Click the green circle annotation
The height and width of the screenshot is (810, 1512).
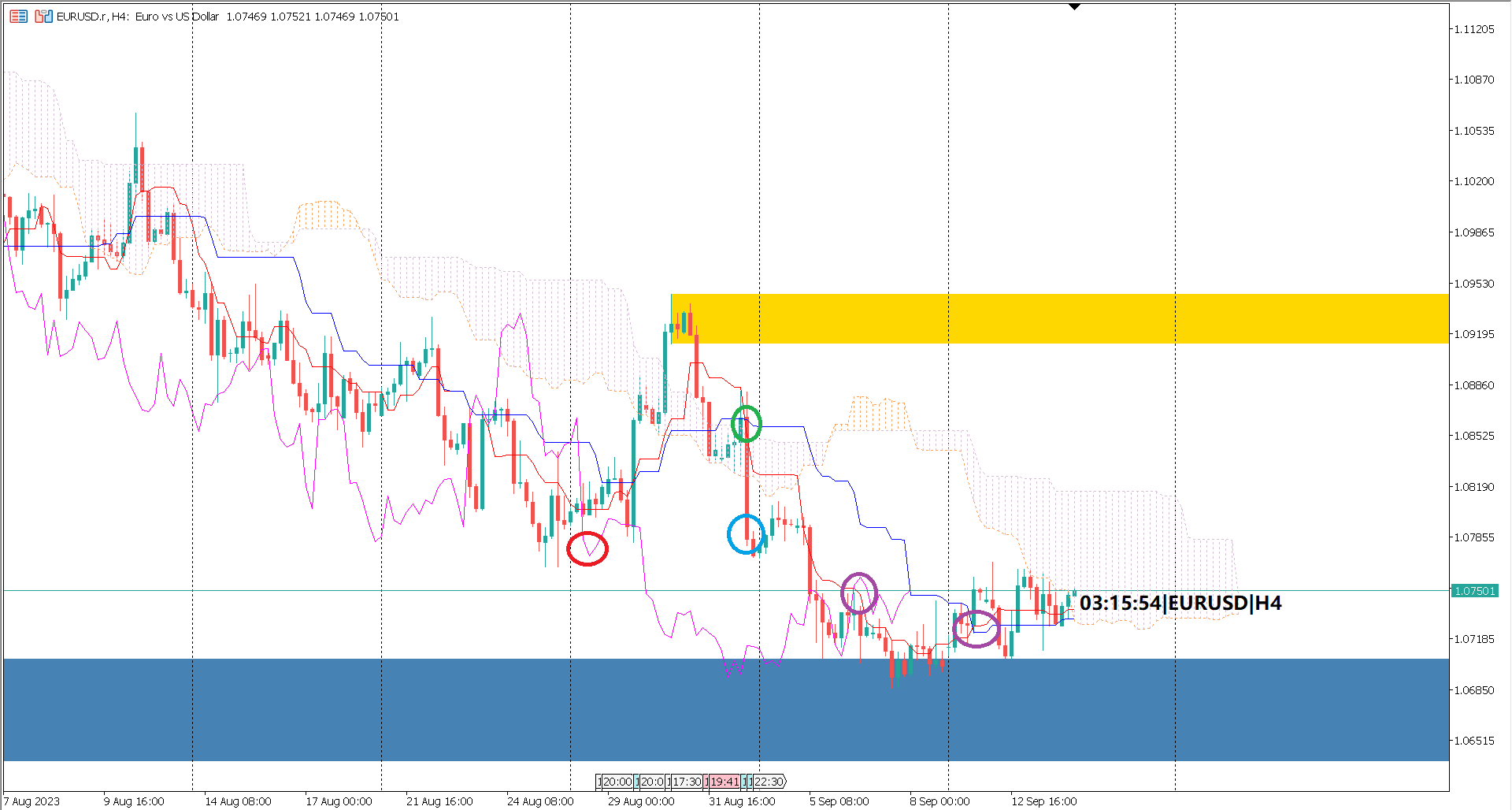coord(745,423)
